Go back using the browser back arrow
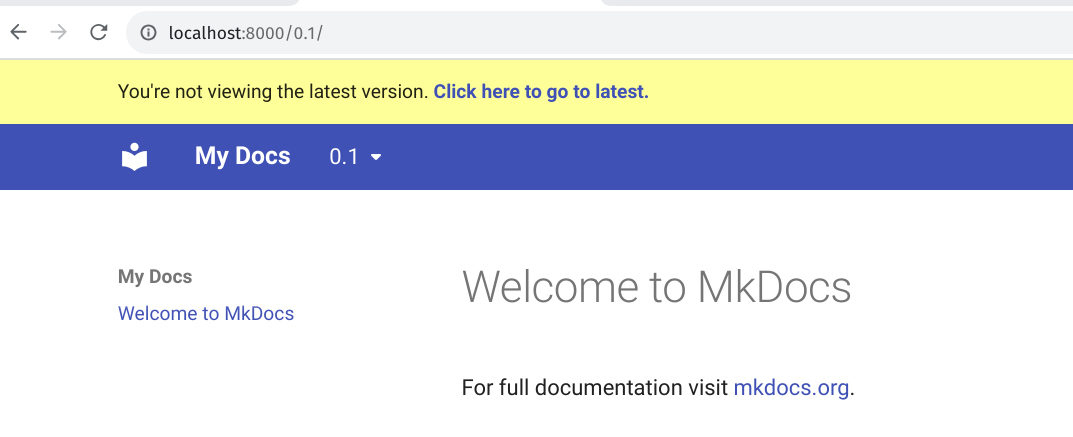The image size is (1073, 437). pyautogui.click(x=18, y=32)
